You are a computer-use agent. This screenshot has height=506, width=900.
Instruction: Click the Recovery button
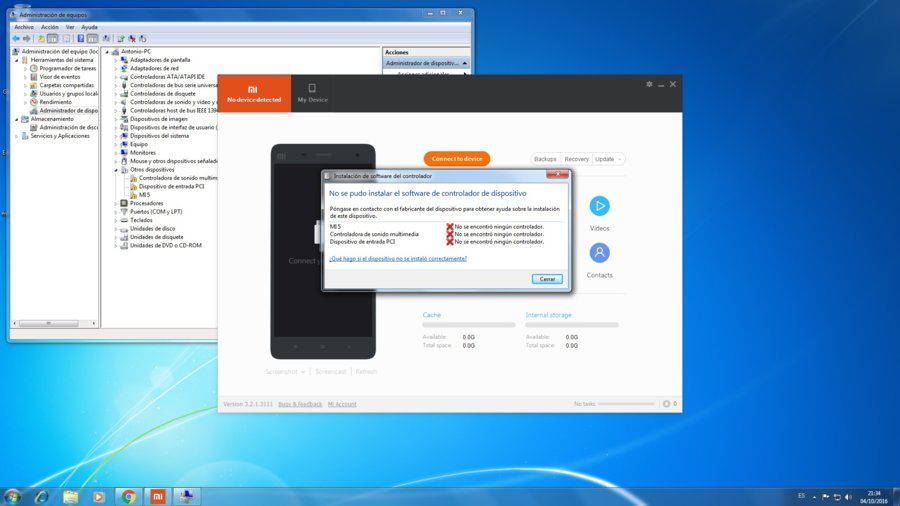[576, 159]
